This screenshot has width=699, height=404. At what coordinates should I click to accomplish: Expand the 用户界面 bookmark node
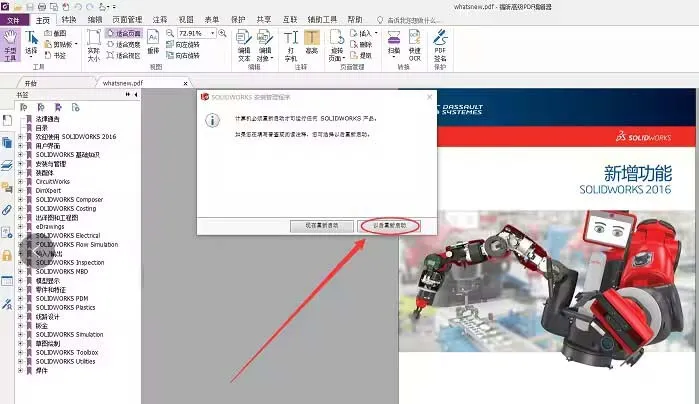pos(20,146)
